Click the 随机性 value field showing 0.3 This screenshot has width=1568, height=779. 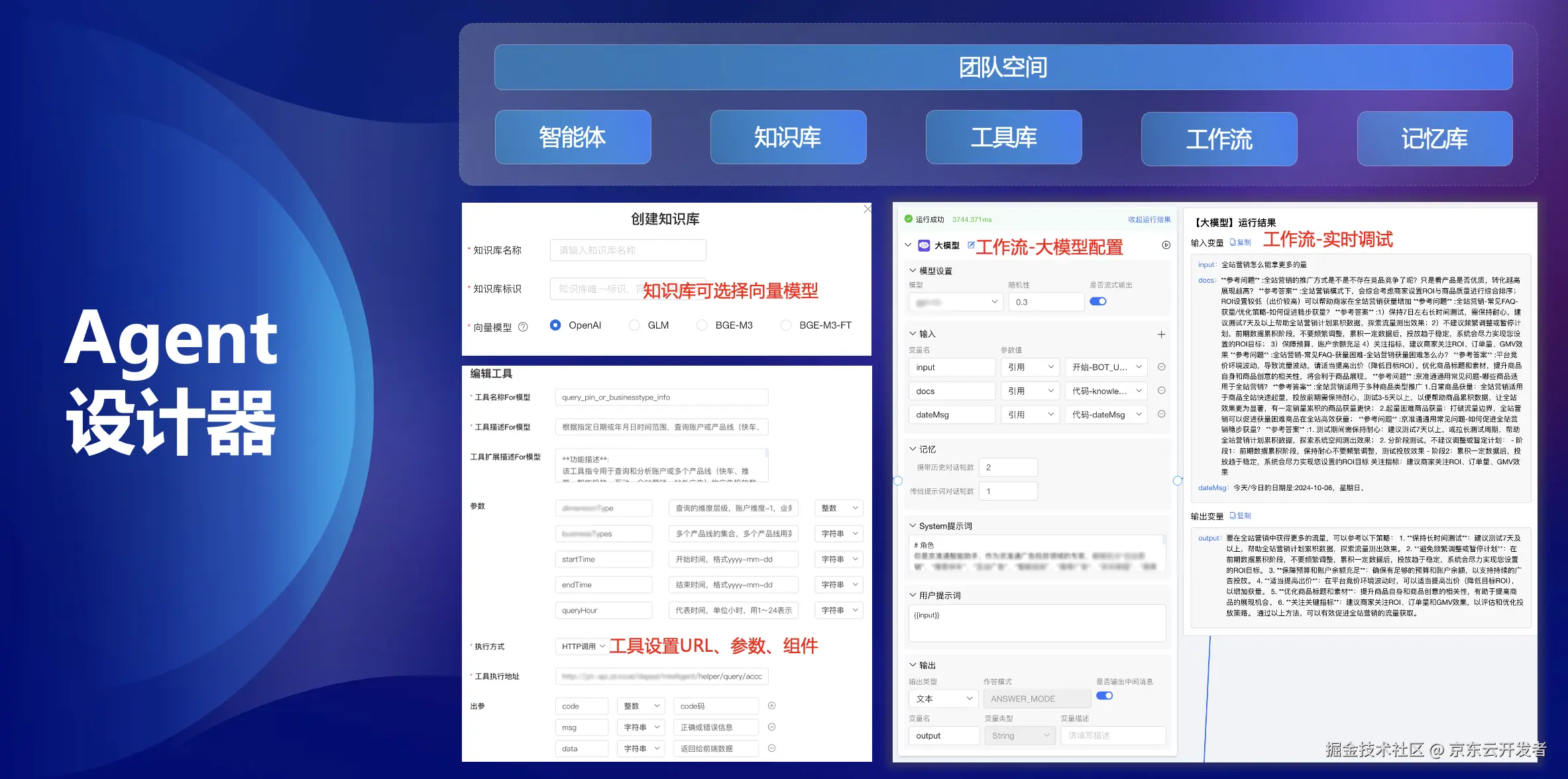(x=1045, y=302)
